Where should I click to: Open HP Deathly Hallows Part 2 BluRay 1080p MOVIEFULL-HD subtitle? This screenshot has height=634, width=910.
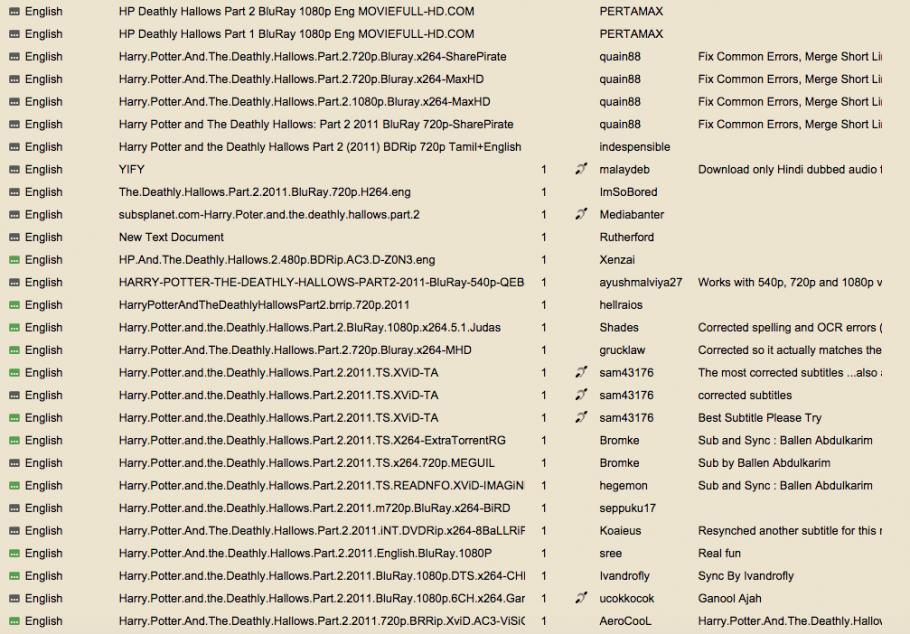(x=297, y=12)
